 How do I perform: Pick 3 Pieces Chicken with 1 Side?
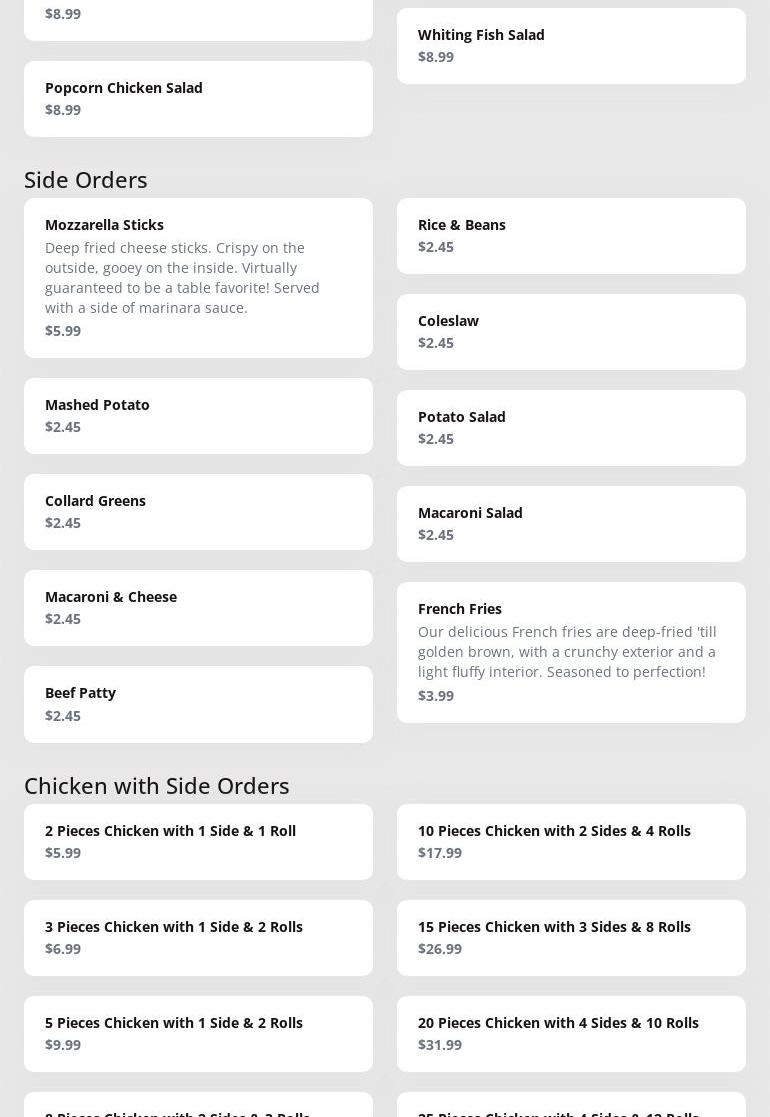click(198, 937)
